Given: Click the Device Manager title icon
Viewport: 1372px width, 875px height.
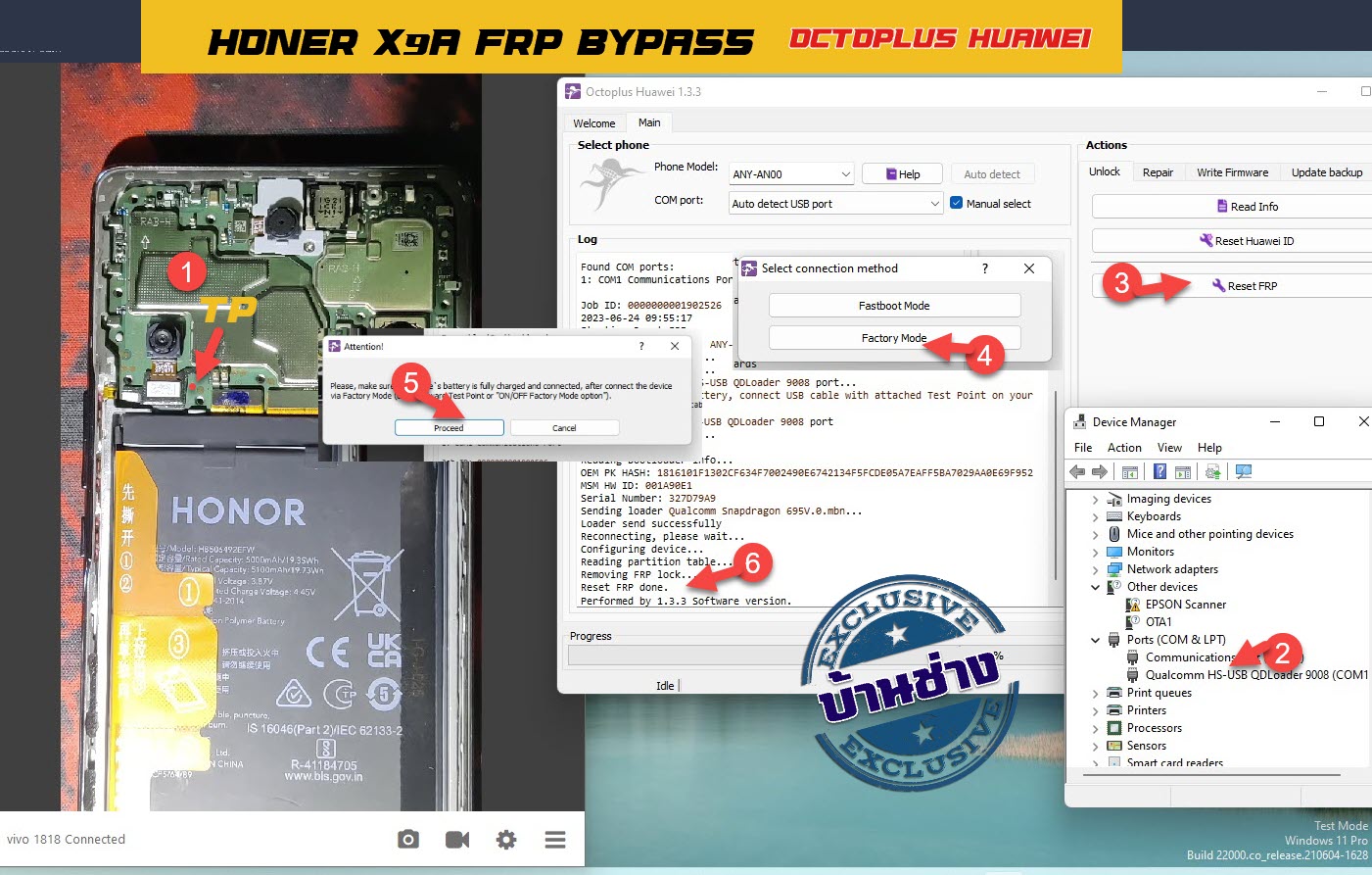Looking at the screenshot, I should (x=1079, y=422).
